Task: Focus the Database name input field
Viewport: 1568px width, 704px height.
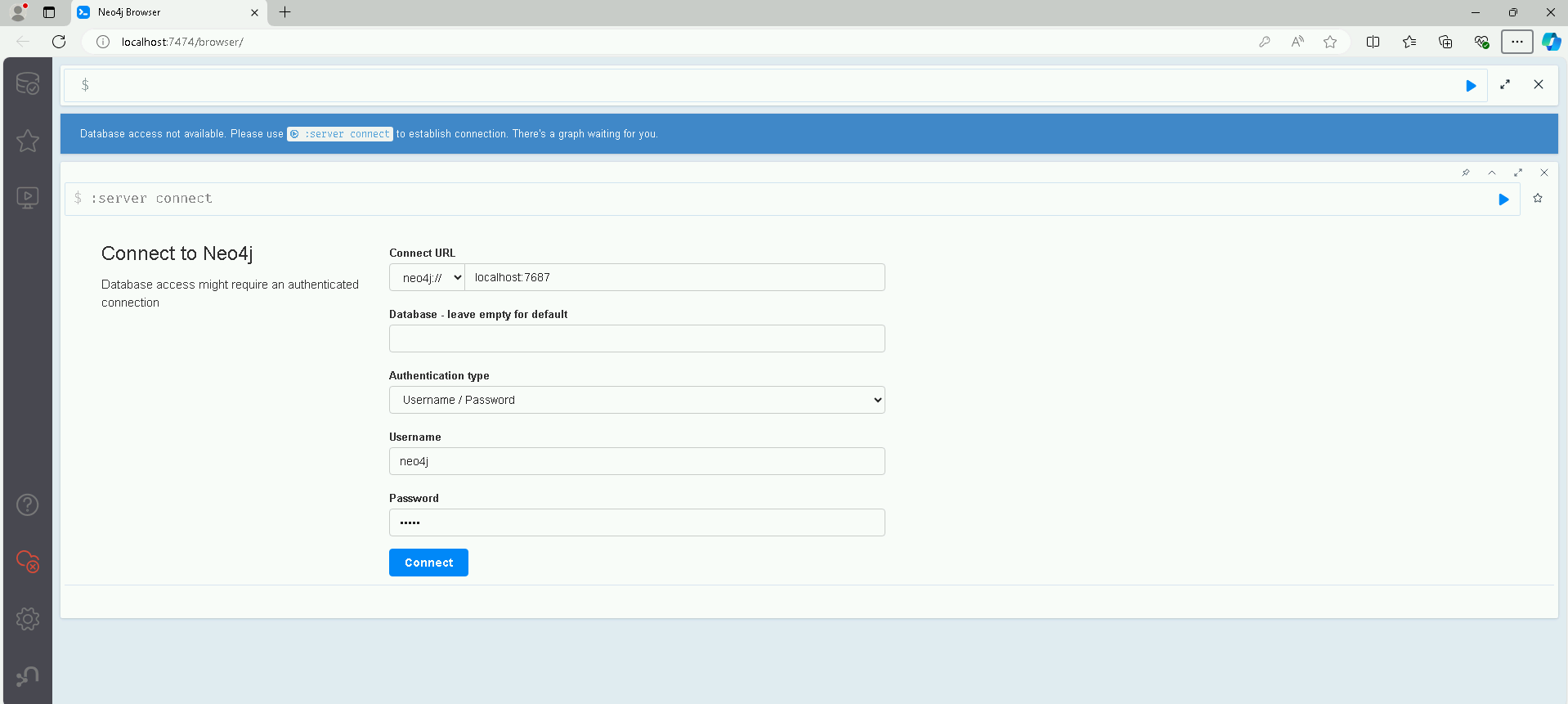Action: [637, 339]
